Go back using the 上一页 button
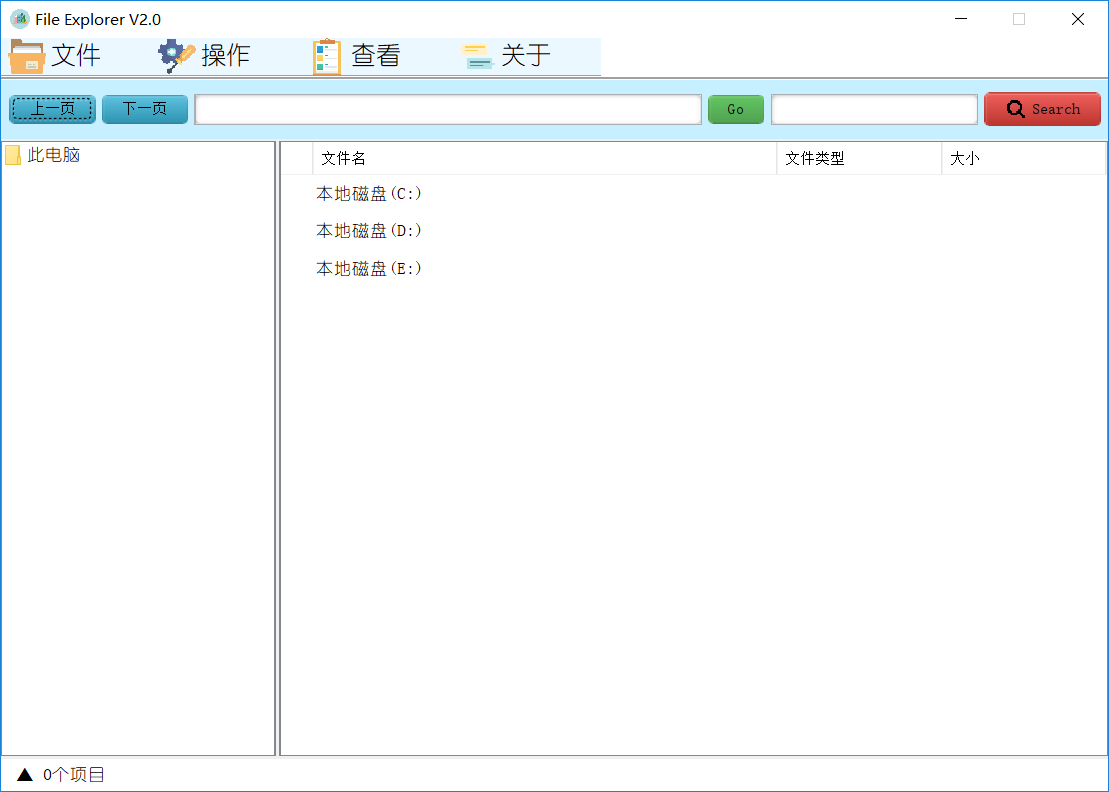Screen dimensions: 1109x792 coord(52,109)
